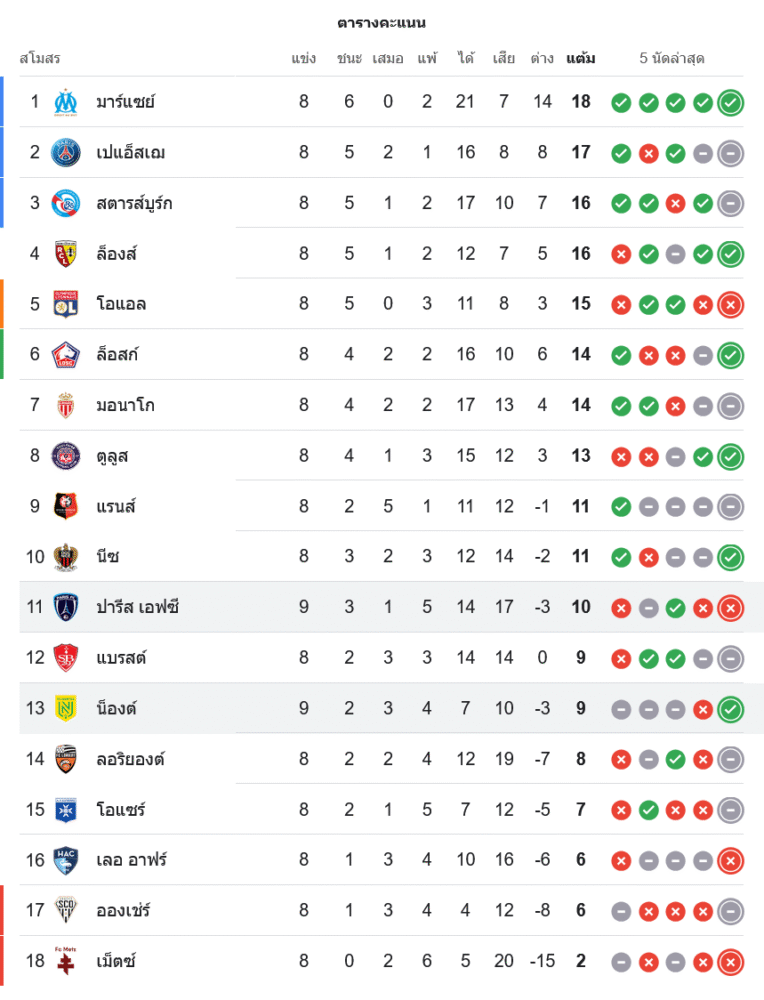Click Marseille's latest match win indicator
764x1000 pixels.
731,102
